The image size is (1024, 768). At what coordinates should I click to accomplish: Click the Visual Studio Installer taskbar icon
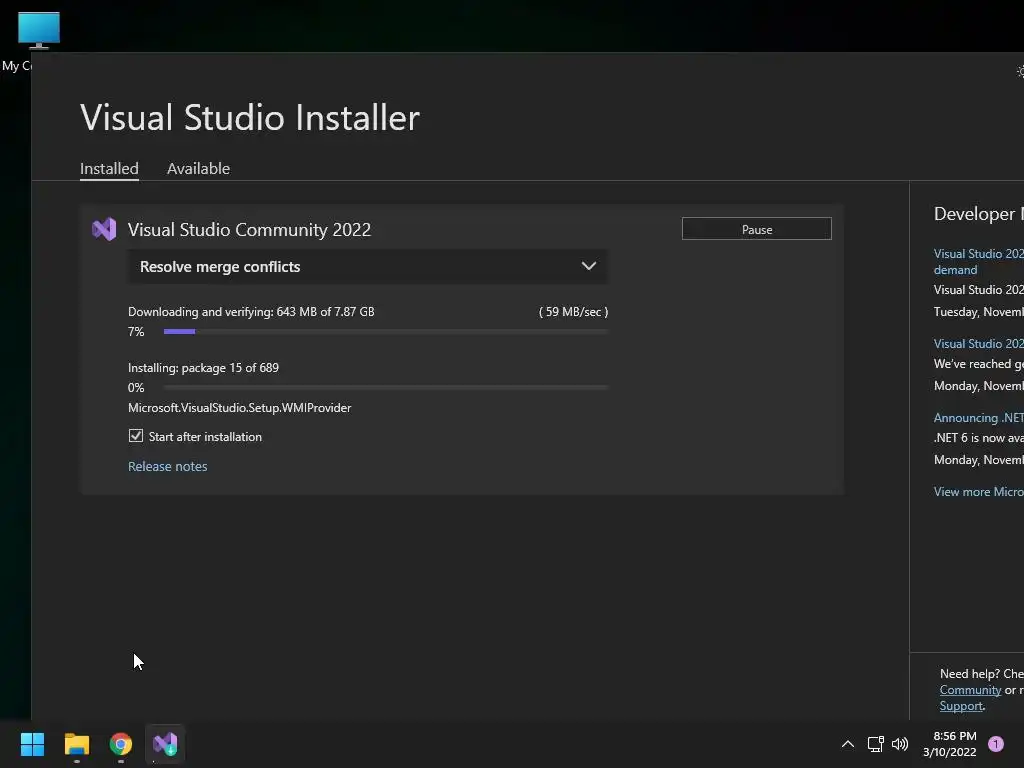[165, 744]
